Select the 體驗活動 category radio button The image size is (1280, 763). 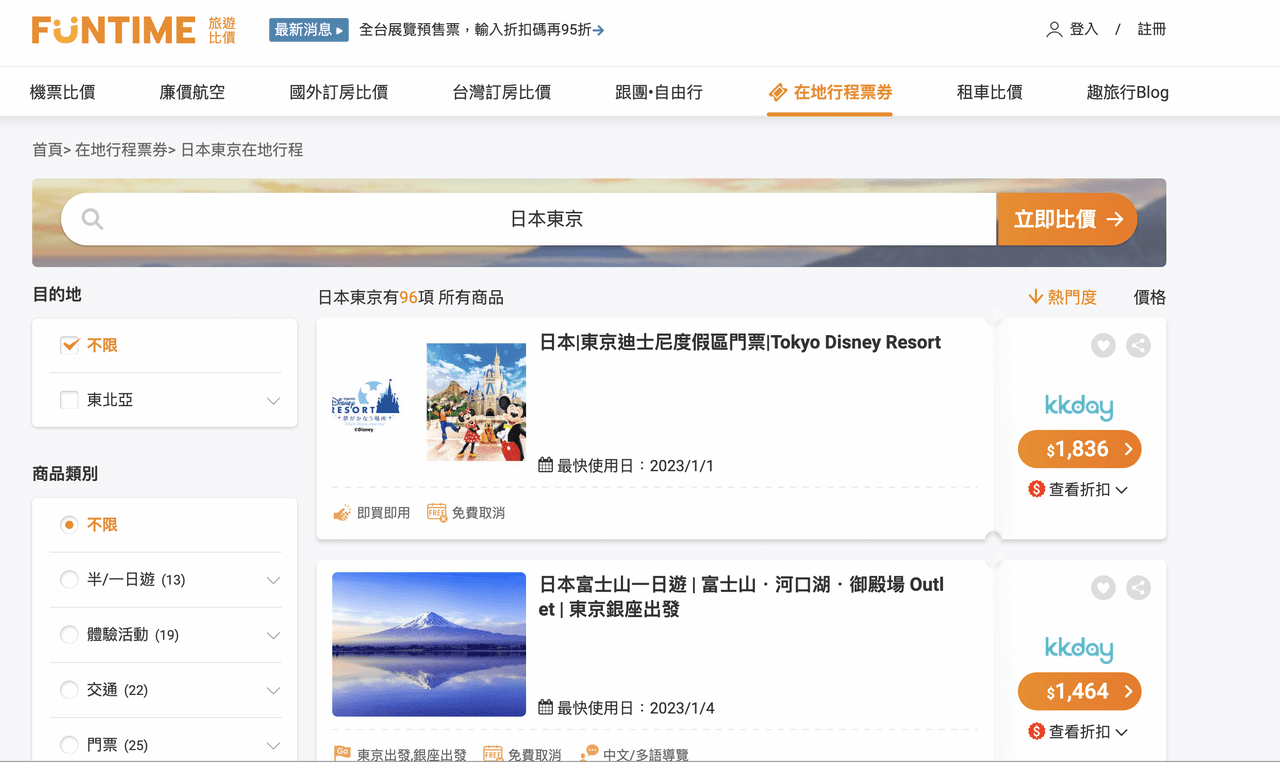[x=69, y=635]
